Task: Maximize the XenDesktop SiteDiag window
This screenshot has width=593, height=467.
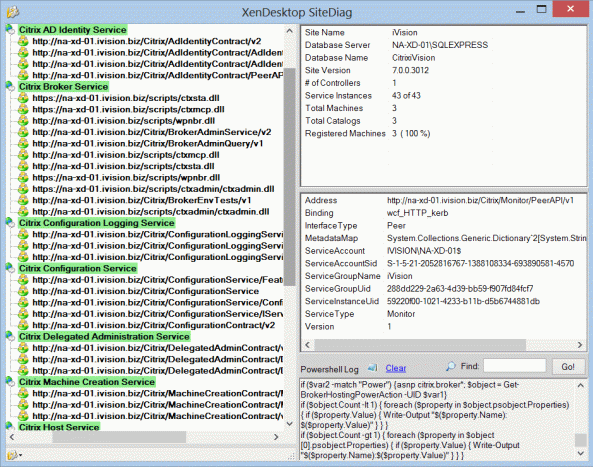Action: point(542,9)
